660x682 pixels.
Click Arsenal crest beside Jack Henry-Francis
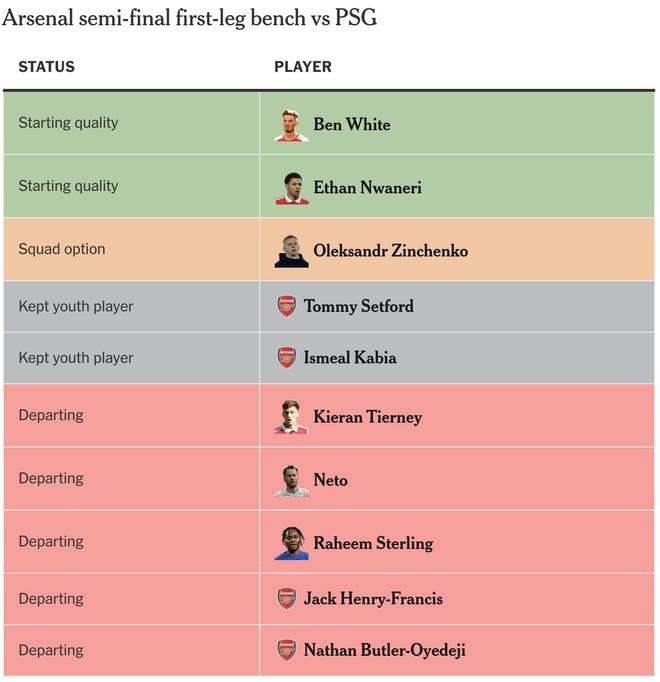pos(287,598)
